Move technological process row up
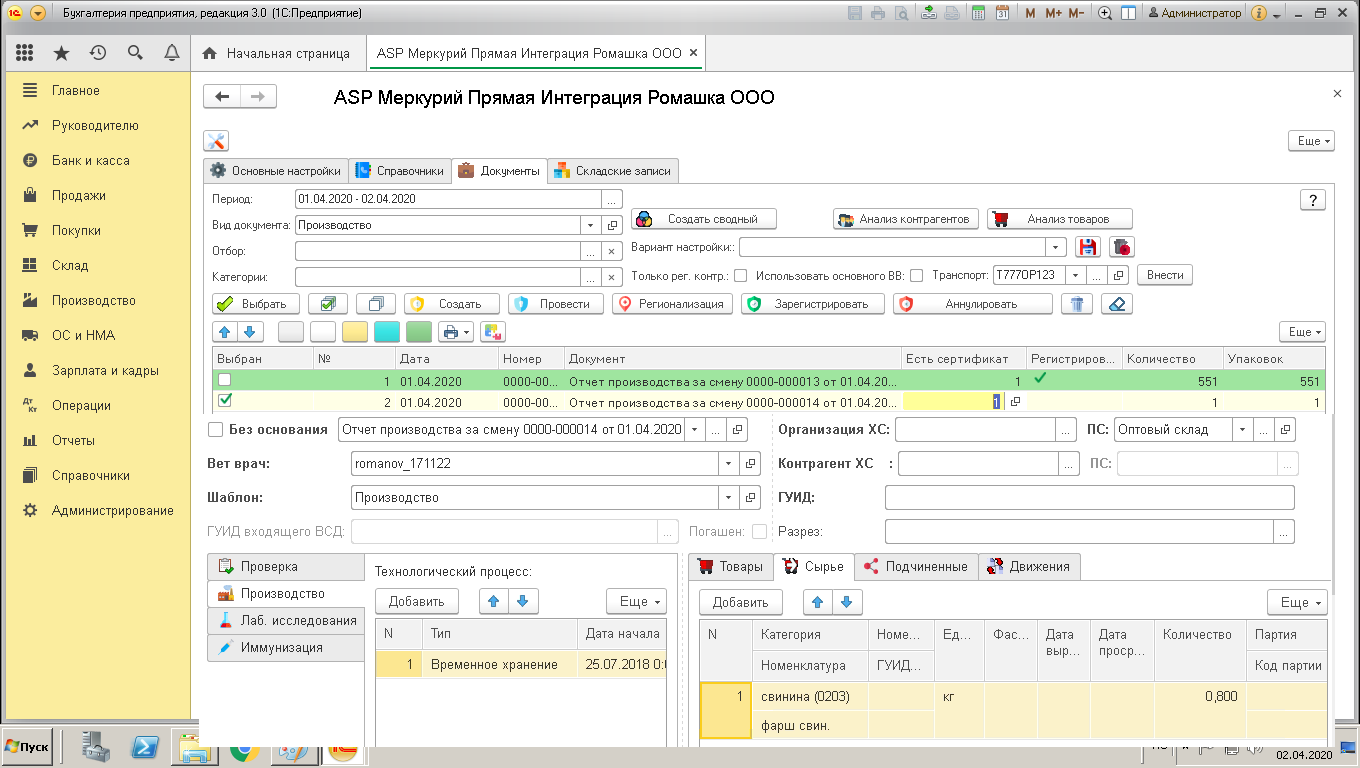 pos(494,601)
